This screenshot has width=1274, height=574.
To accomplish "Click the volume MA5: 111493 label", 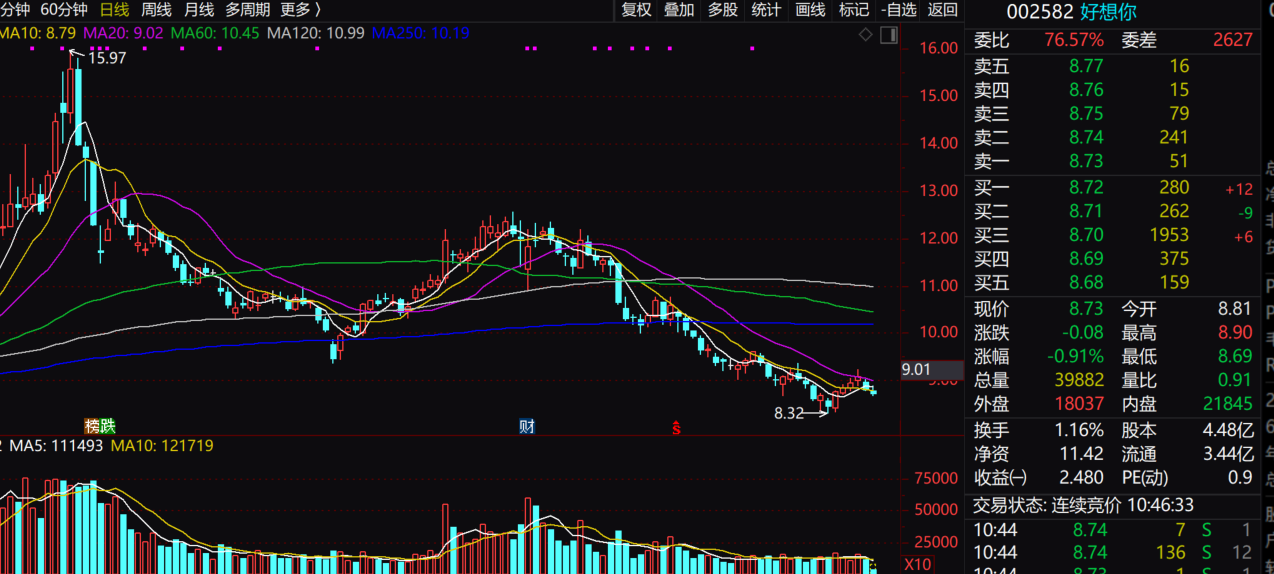I will coord(56,445).
